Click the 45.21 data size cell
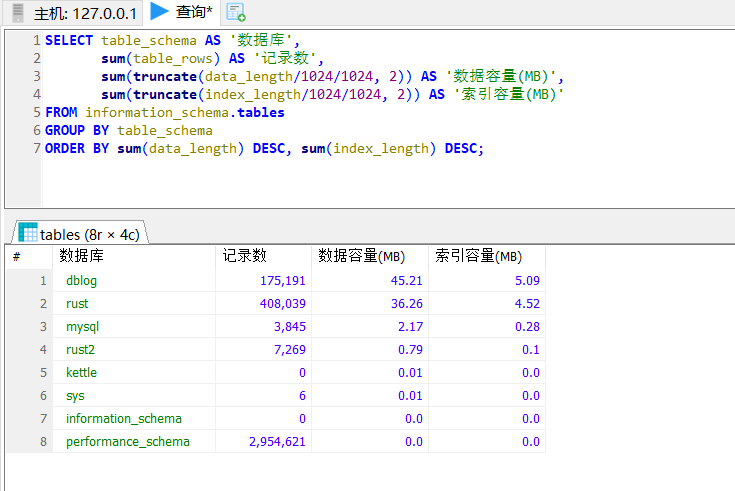735x491 pixels. [370, 280]
